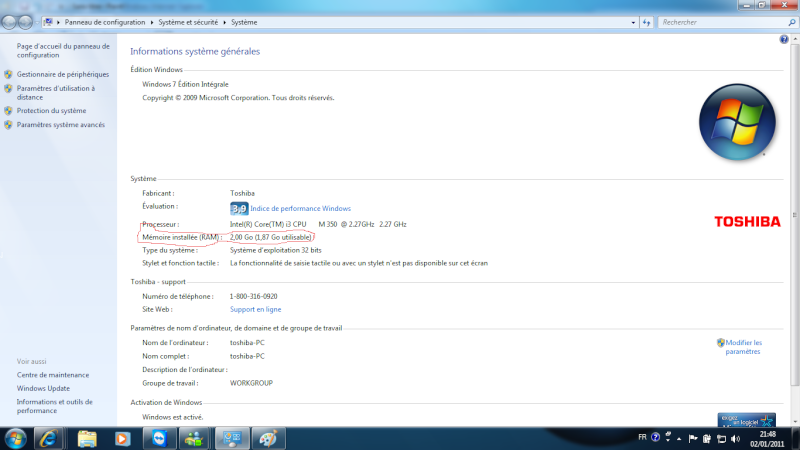
Task: Click the 3,9 performance score badge
Action: tap(239, 208)
